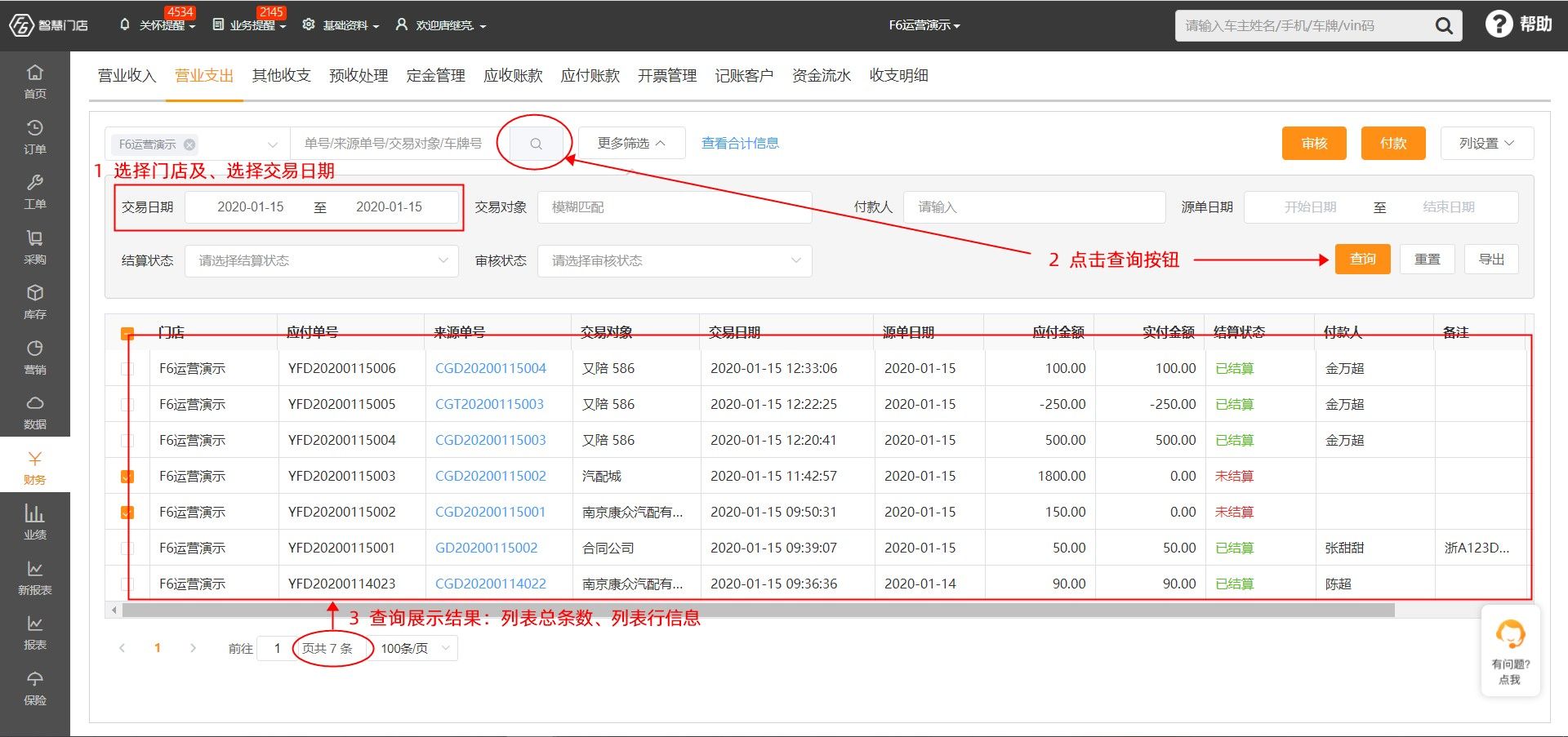This screenshot has height=737, width=1568.
Task: Open source order link GD20200115002
Action: pos(487,548)
